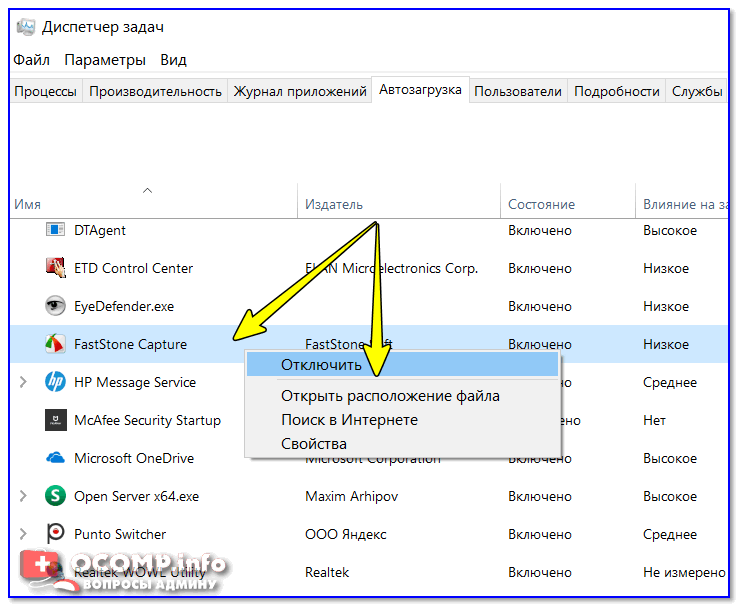Click Высокое impact in DTAgent row

[670, 230]
